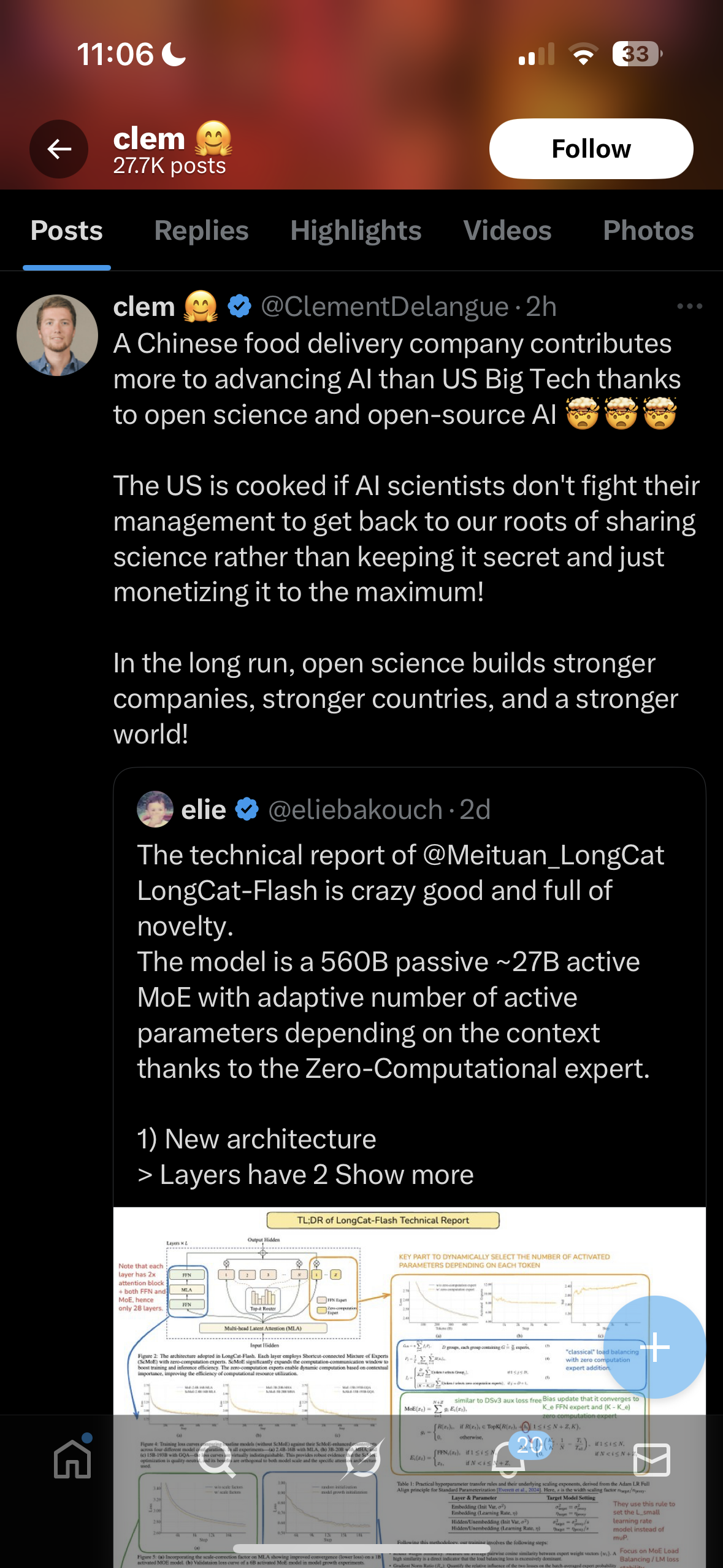
Task: Open the Messages envelope icon
Action: (651, 1459)
